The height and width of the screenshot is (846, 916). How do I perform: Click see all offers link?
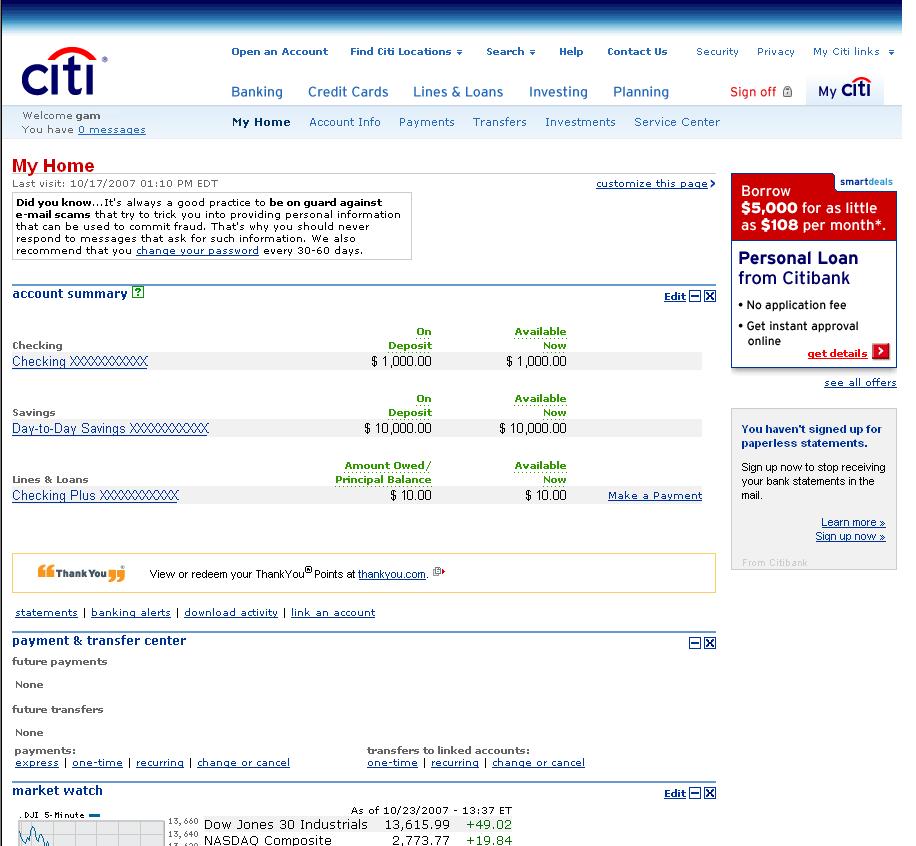pos(860,382)
